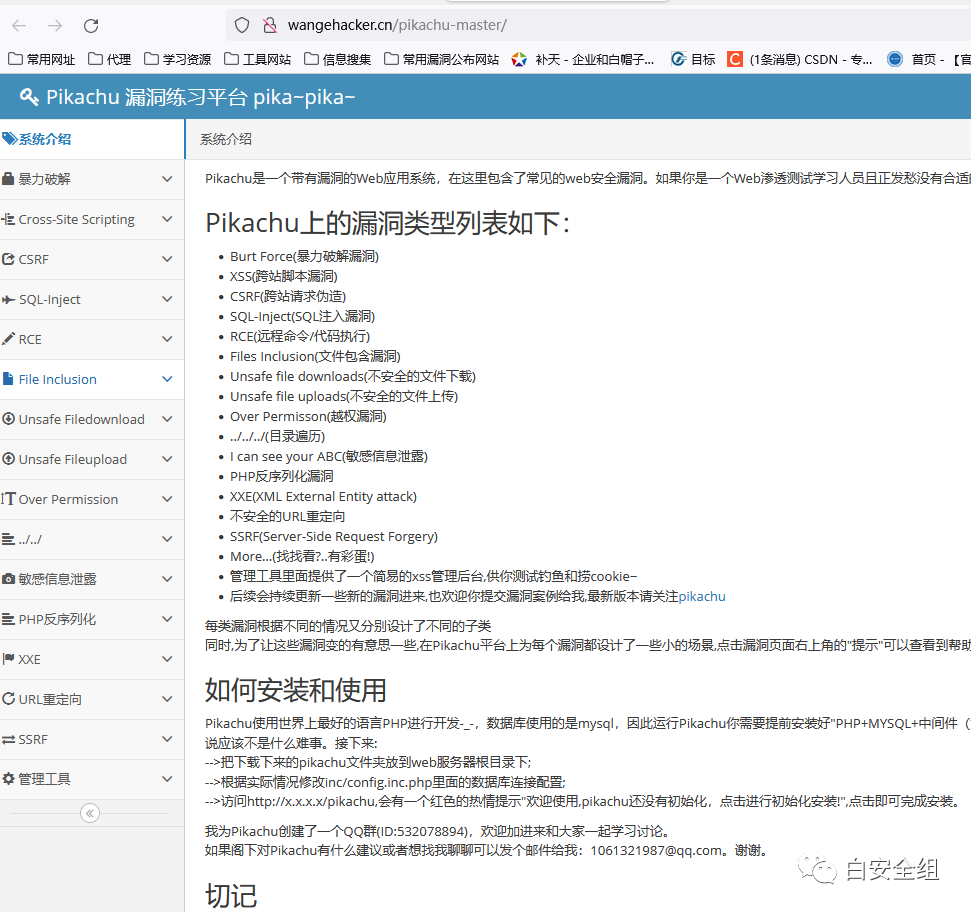Click the insecure connection lock icon

tap(269, 25)
